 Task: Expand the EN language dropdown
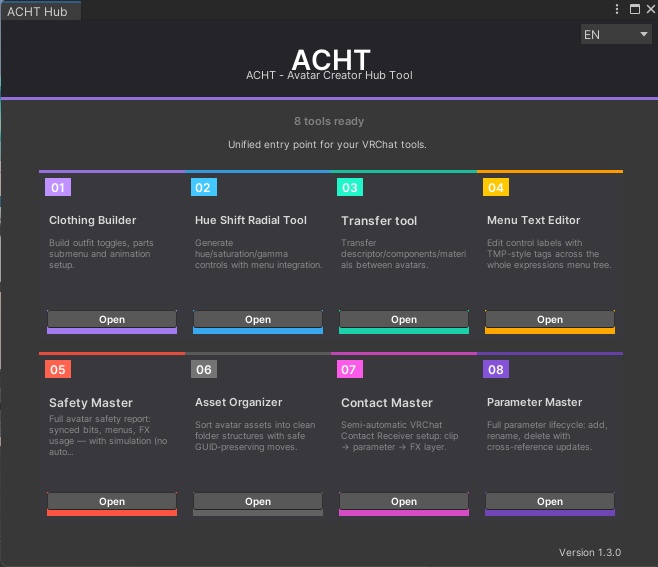pyautogui.click(x=616, y=34)
